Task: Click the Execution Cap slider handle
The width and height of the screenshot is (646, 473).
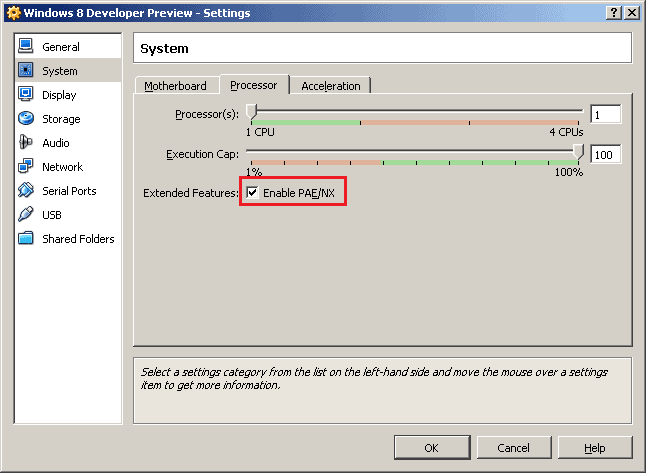Action: pyautogui.click(x=578, y=152)
